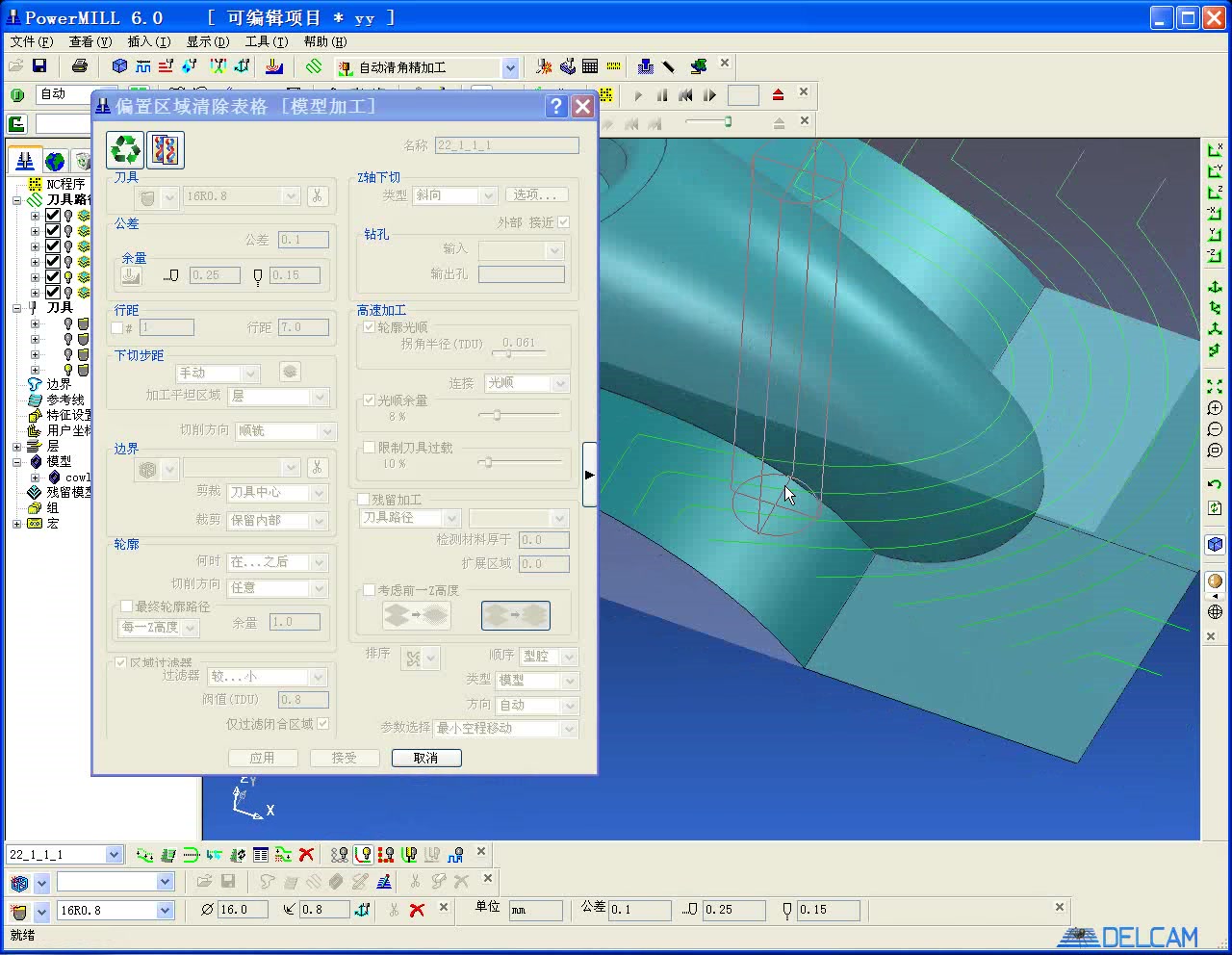
Task: Enable the 最终轮廓路径 checkbox
Action: click(126, 607)
